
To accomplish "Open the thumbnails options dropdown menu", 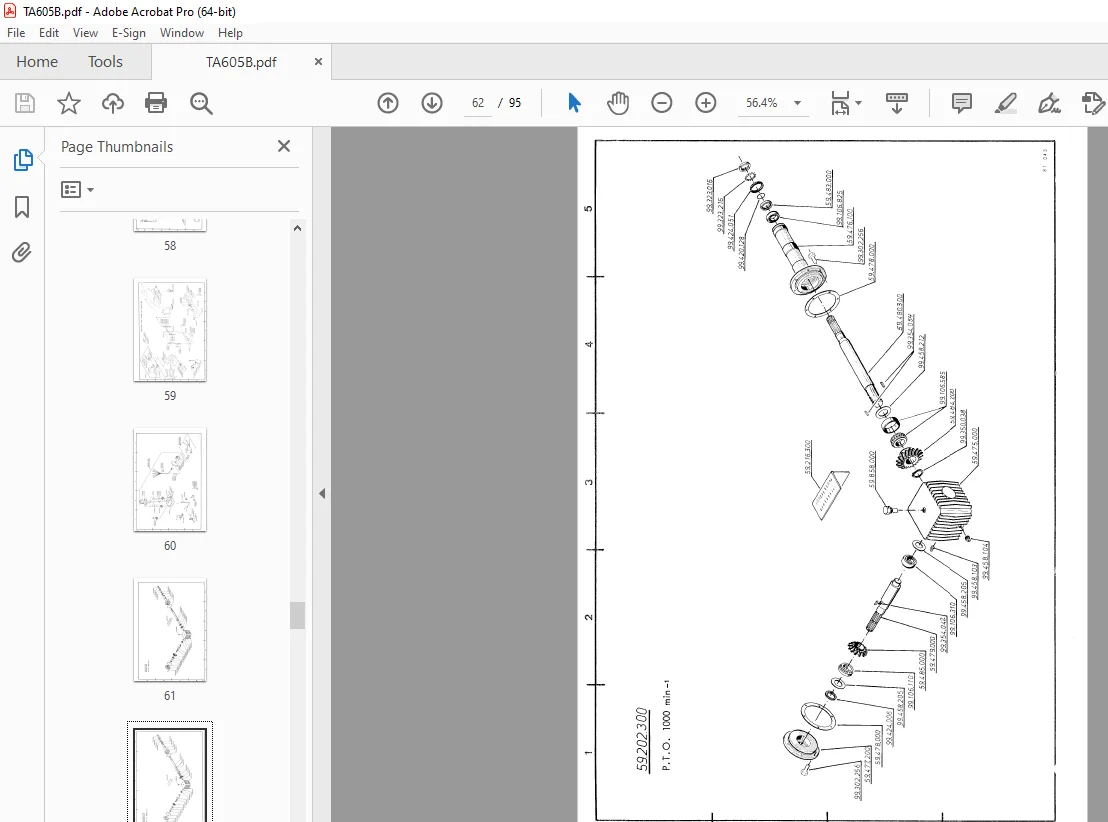I will (78, 189).
